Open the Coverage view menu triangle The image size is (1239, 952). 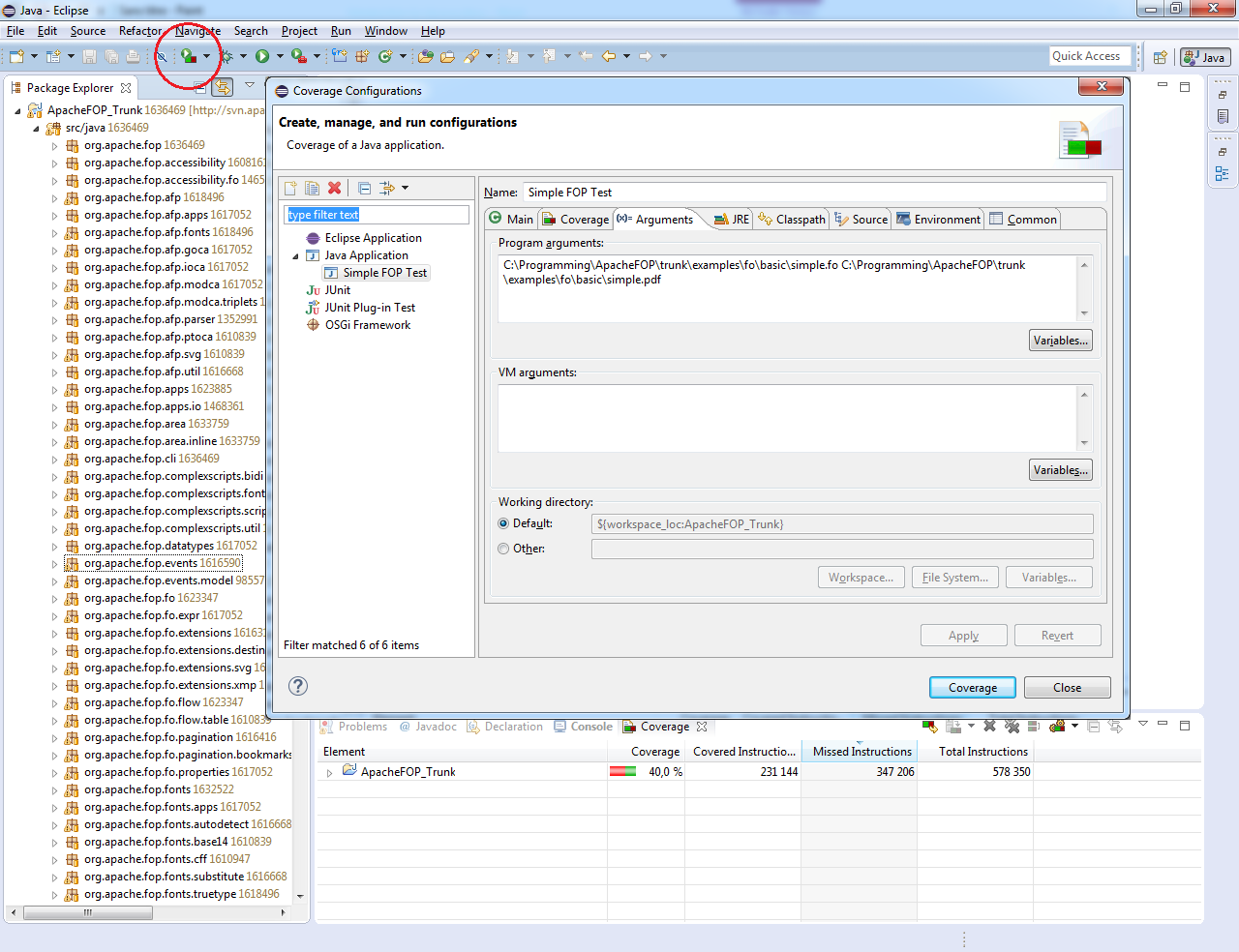click(1142, 724)
